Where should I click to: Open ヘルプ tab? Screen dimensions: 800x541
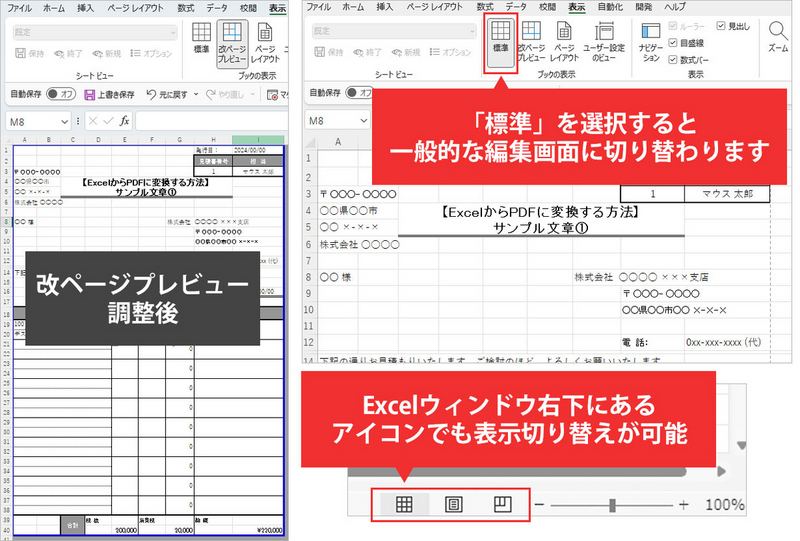coord(675,7)
